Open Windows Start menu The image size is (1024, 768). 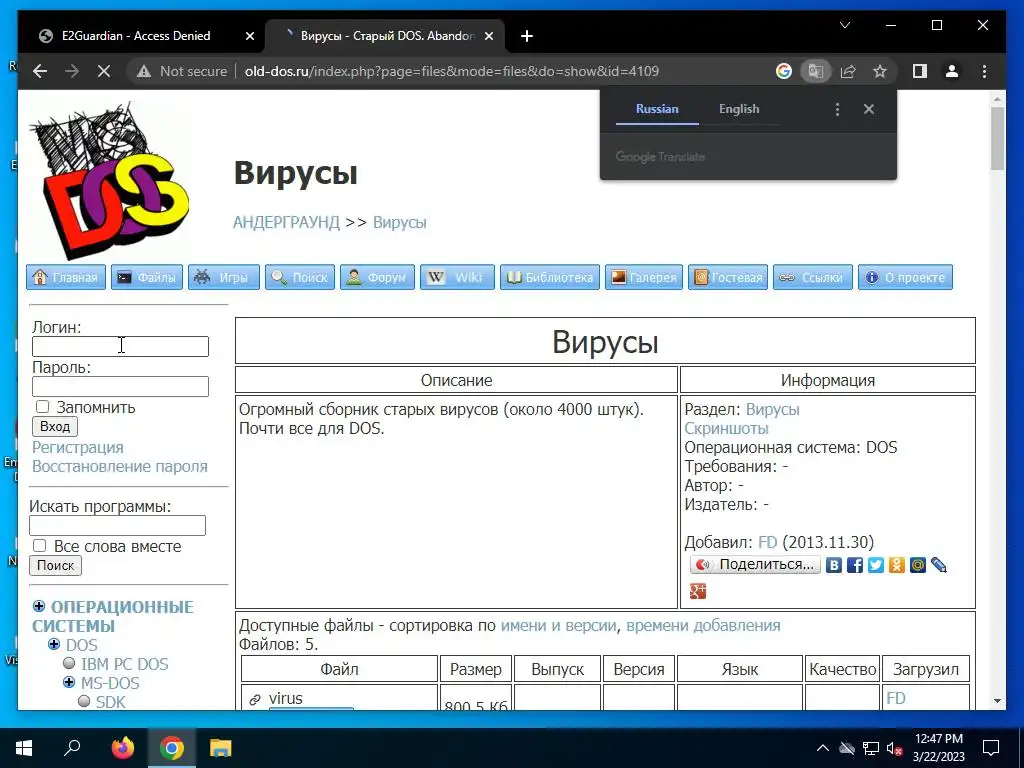click(24, 748)
